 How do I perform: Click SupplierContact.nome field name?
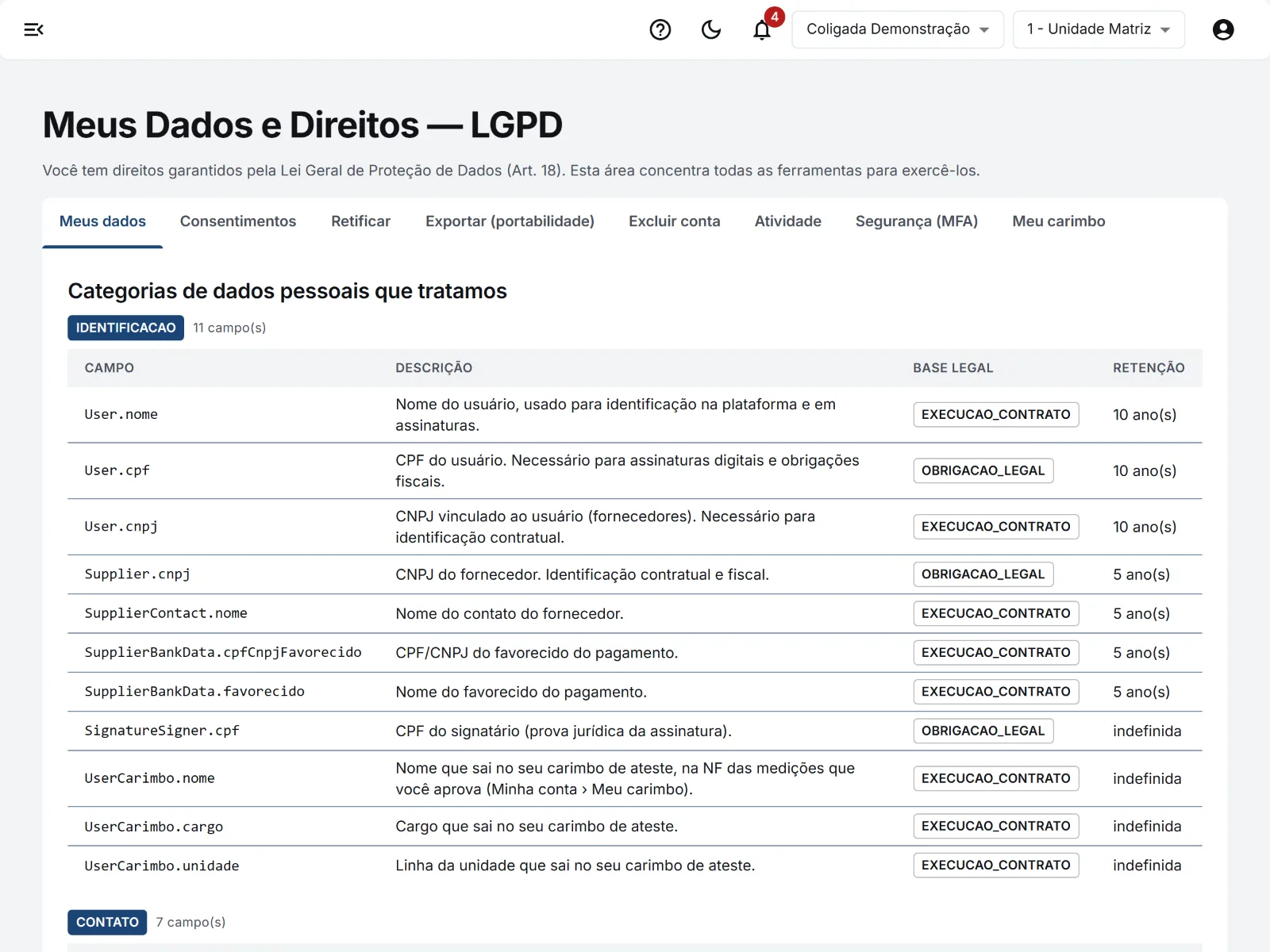tap(166, 613)
